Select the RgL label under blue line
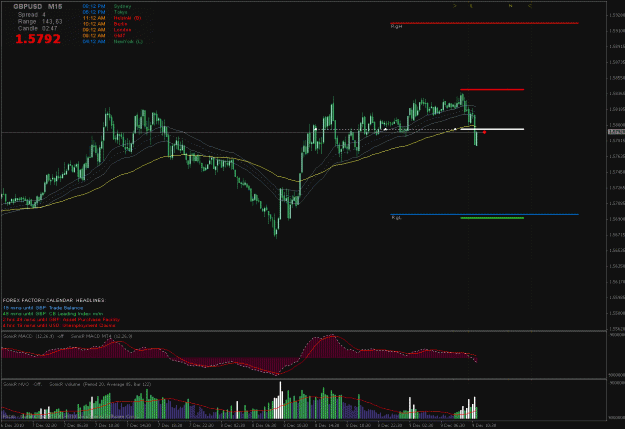The width and height of the screenshot is (625, 429). [396, 218]
